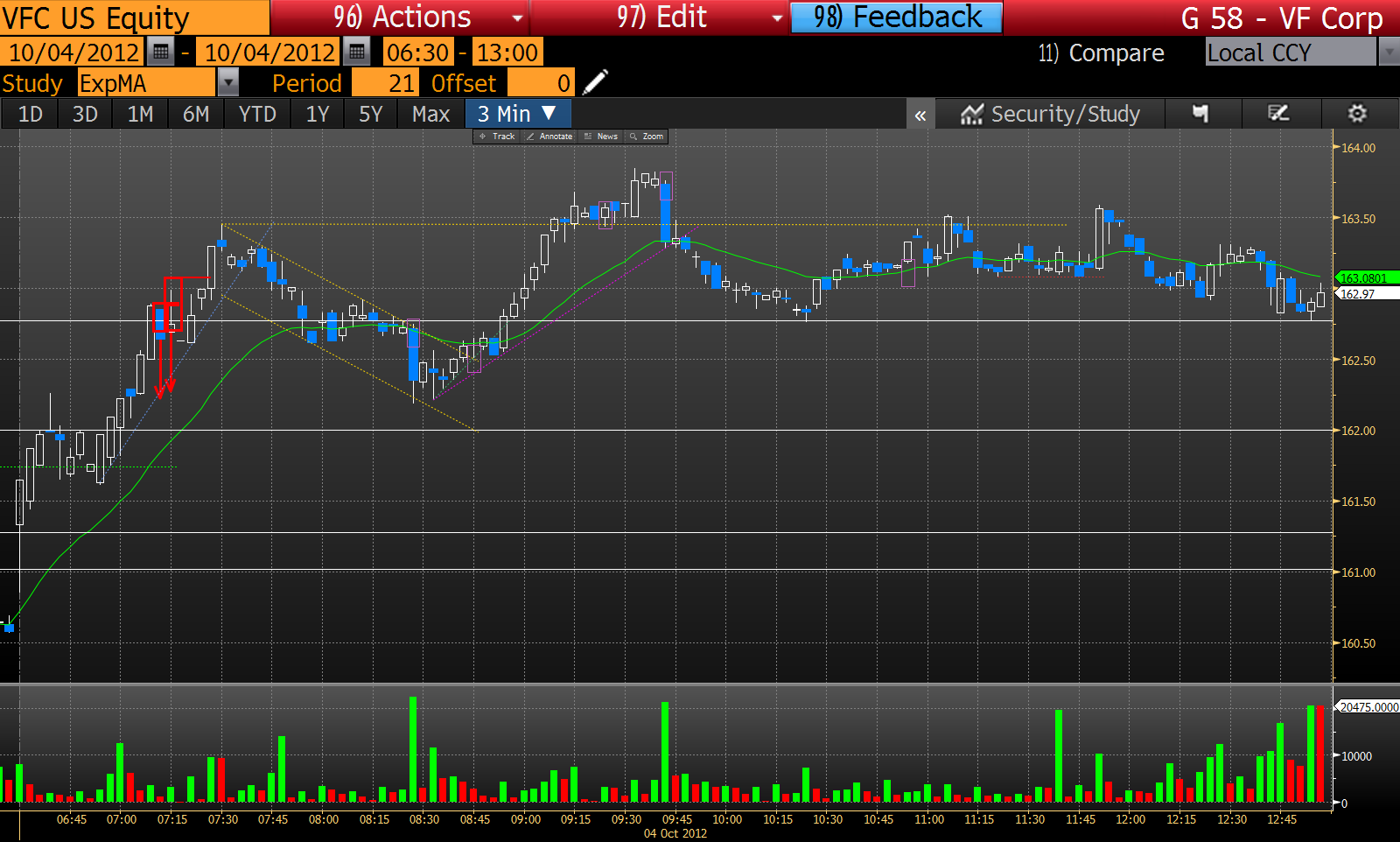Select the 5Y range tab
Screen dimensions: 1400x842
tap(371, 114)
